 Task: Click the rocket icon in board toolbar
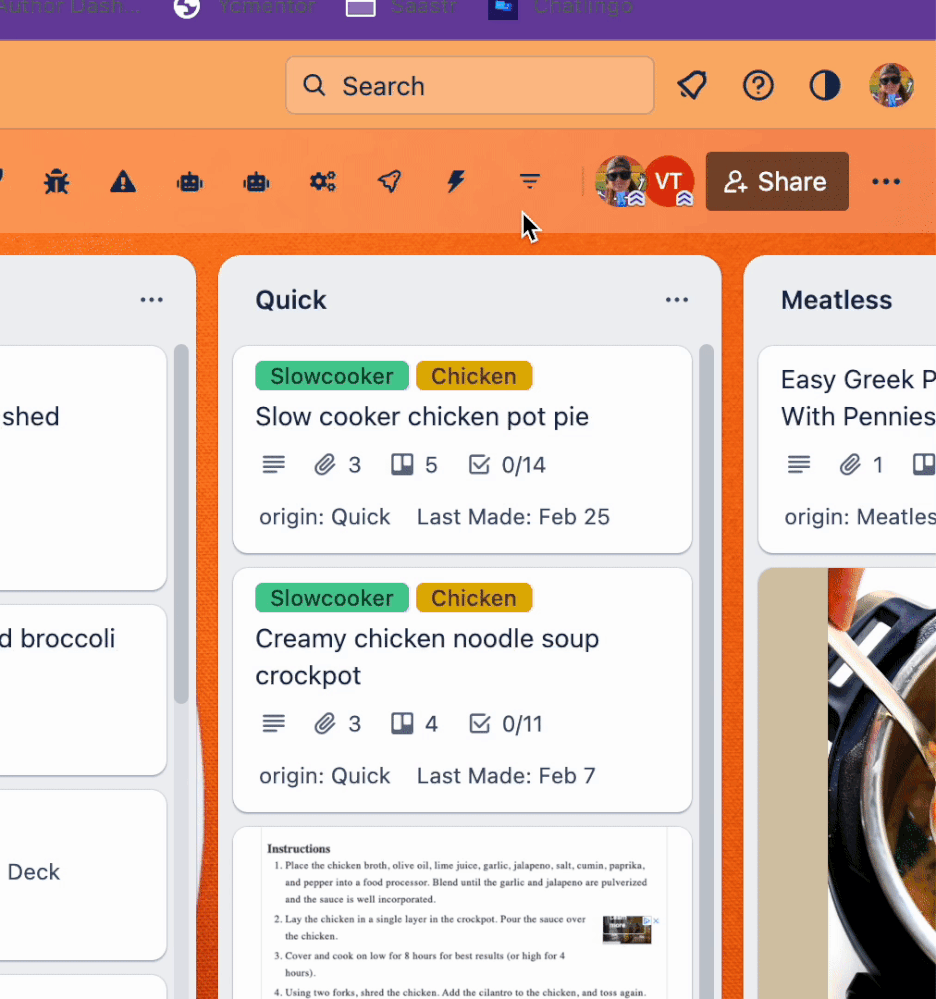tap(389, 182)
